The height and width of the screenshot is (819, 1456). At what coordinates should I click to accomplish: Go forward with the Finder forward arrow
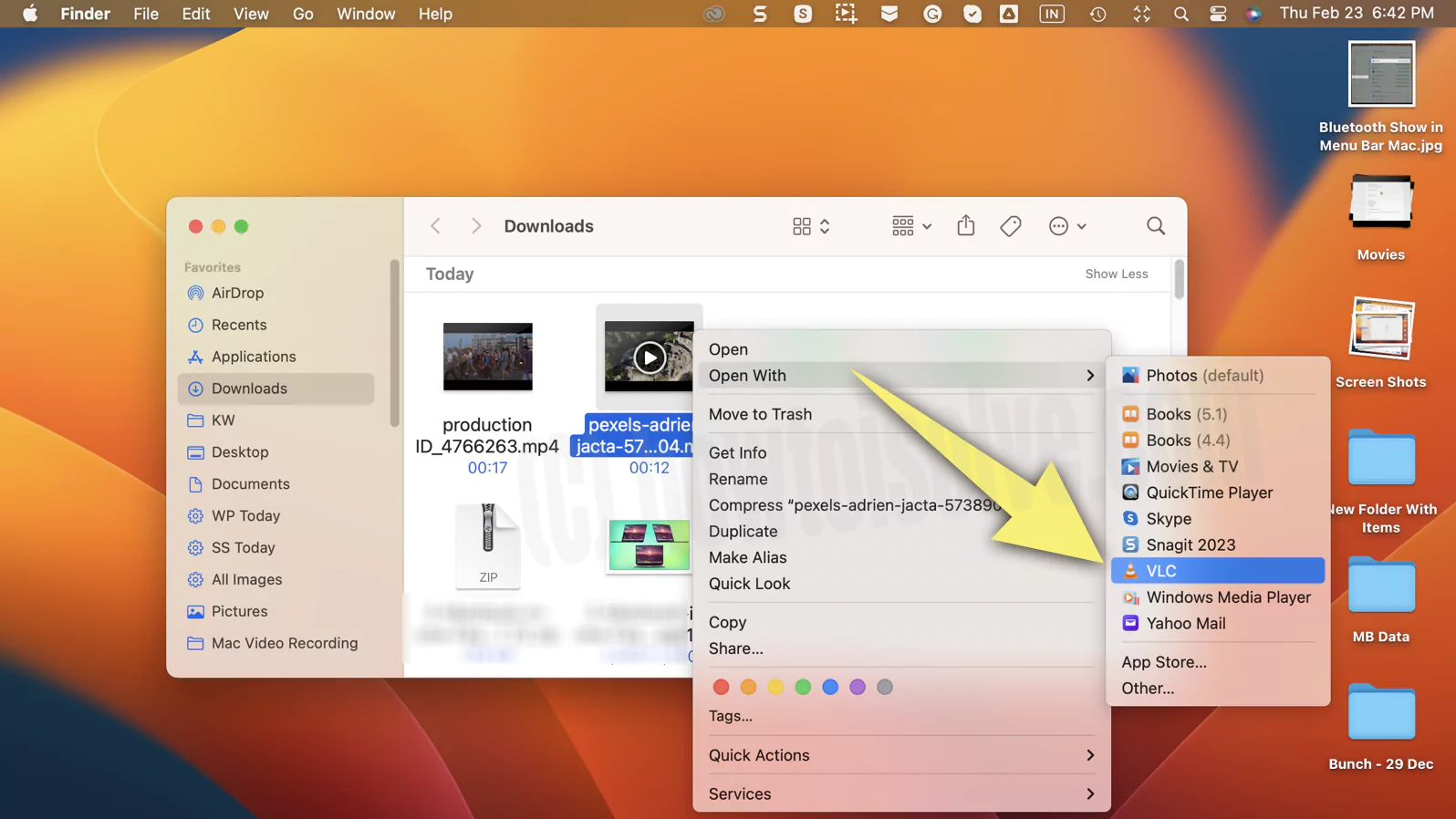475,226
